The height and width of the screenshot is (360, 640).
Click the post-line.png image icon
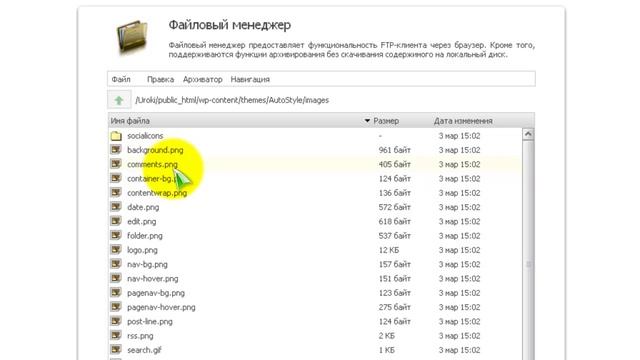pyautogui.click(x=116, y=321)
